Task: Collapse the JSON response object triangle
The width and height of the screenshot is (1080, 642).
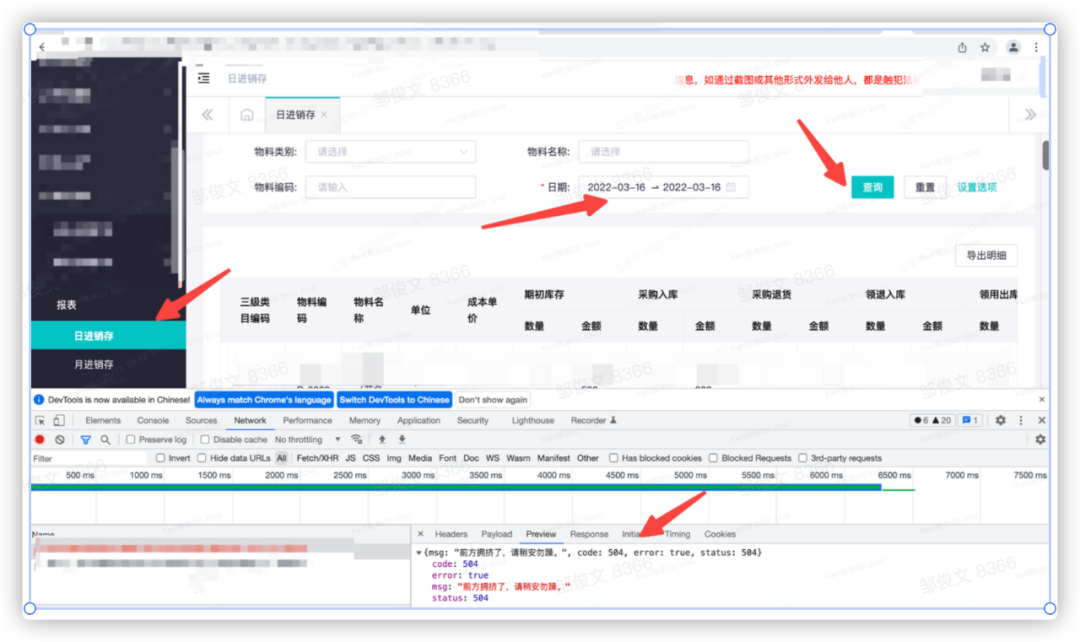Action: pyautogui.click(x=419, y=552)
